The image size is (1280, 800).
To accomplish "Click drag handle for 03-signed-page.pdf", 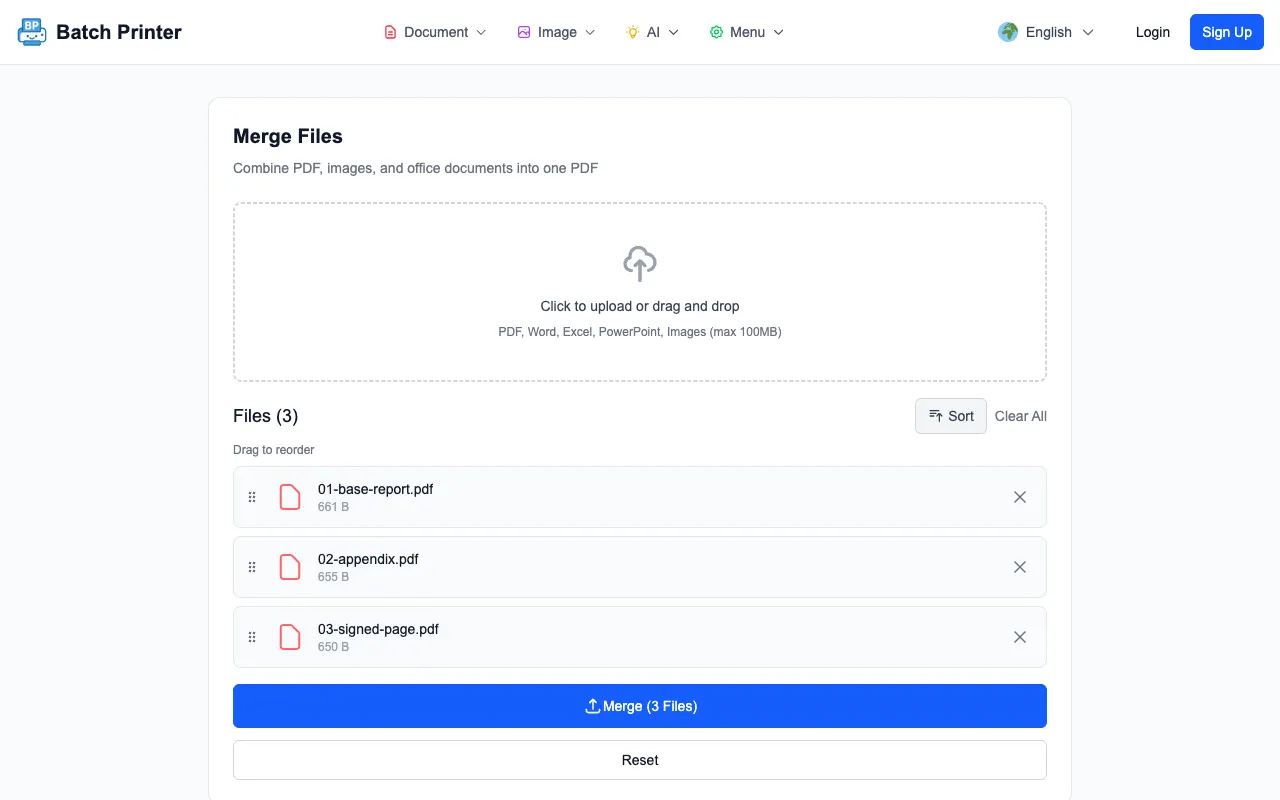I will 252,637.
